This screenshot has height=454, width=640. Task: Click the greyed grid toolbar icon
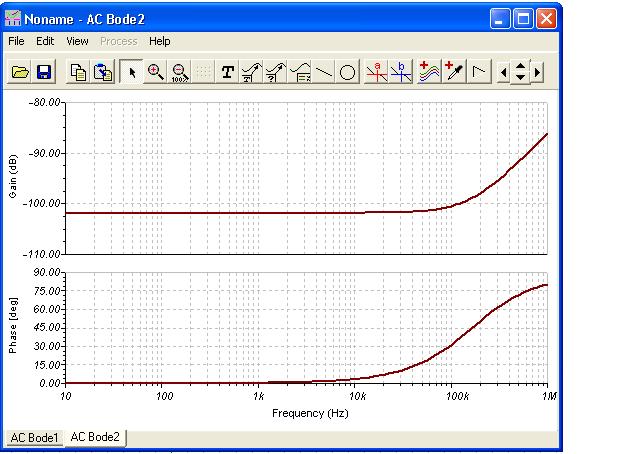tap(203, 72)
